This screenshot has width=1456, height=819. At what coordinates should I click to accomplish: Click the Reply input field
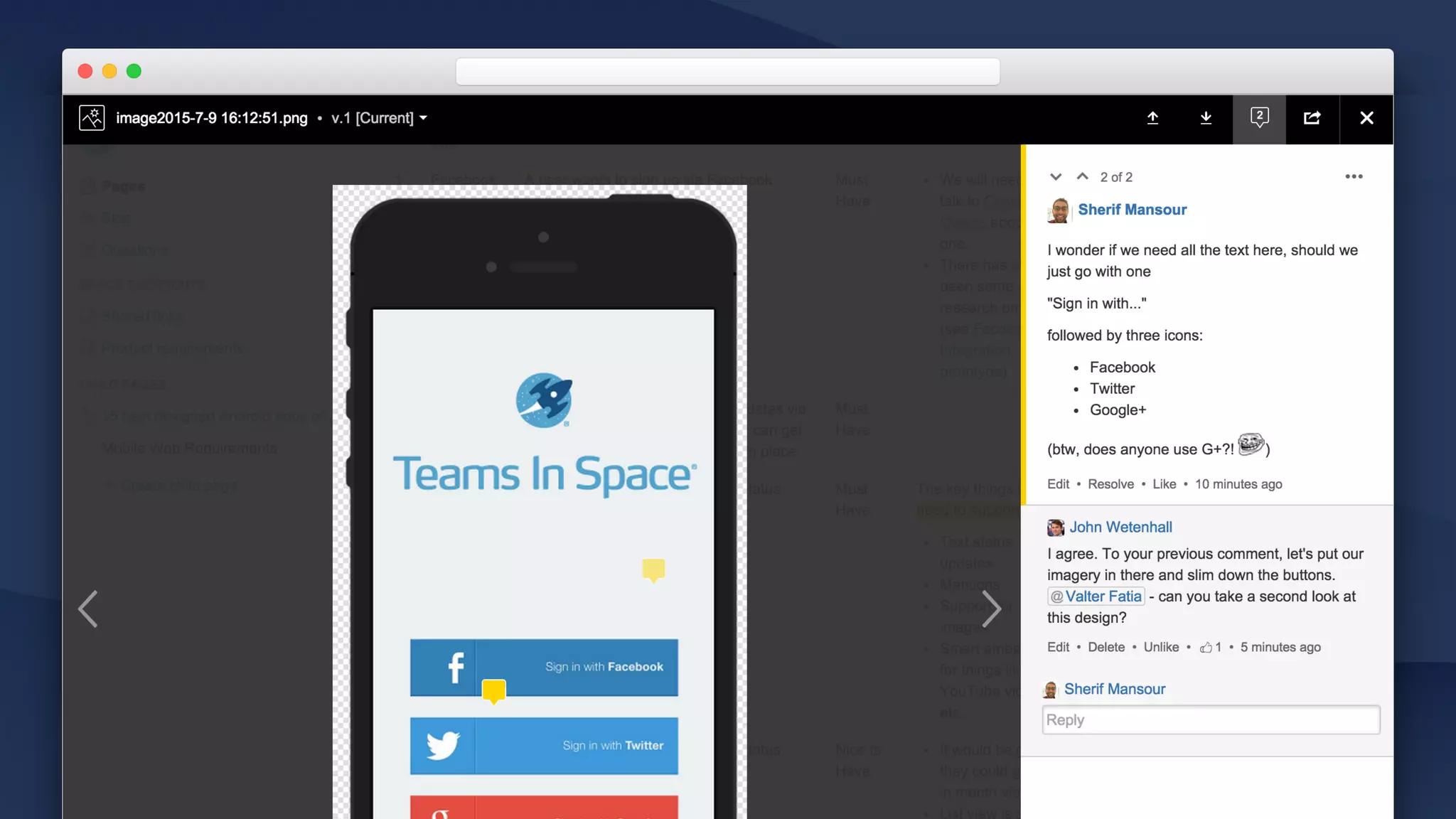tap(1211, 720)
